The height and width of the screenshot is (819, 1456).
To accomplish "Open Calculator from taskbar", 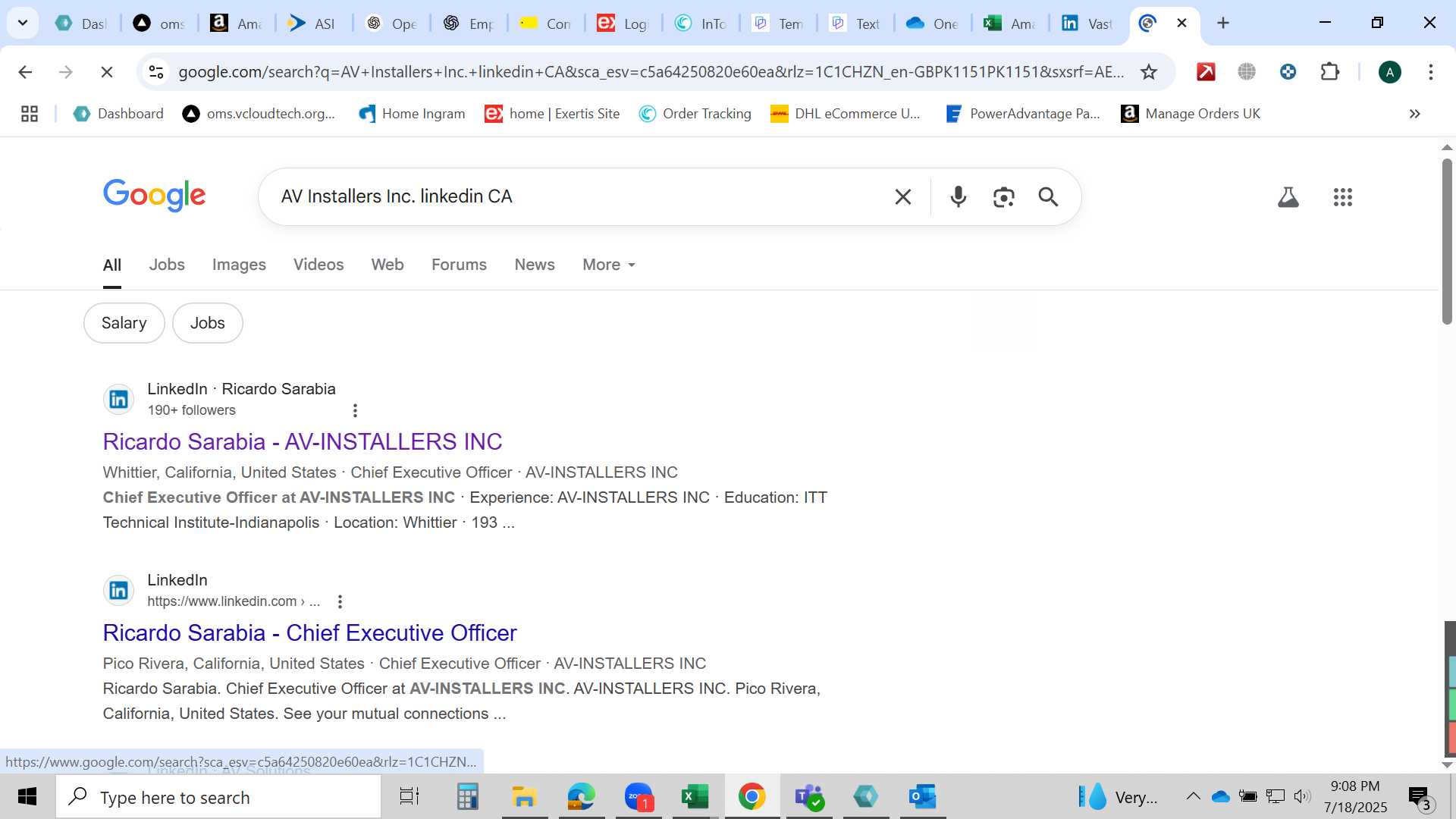I will tap(467, 797).
